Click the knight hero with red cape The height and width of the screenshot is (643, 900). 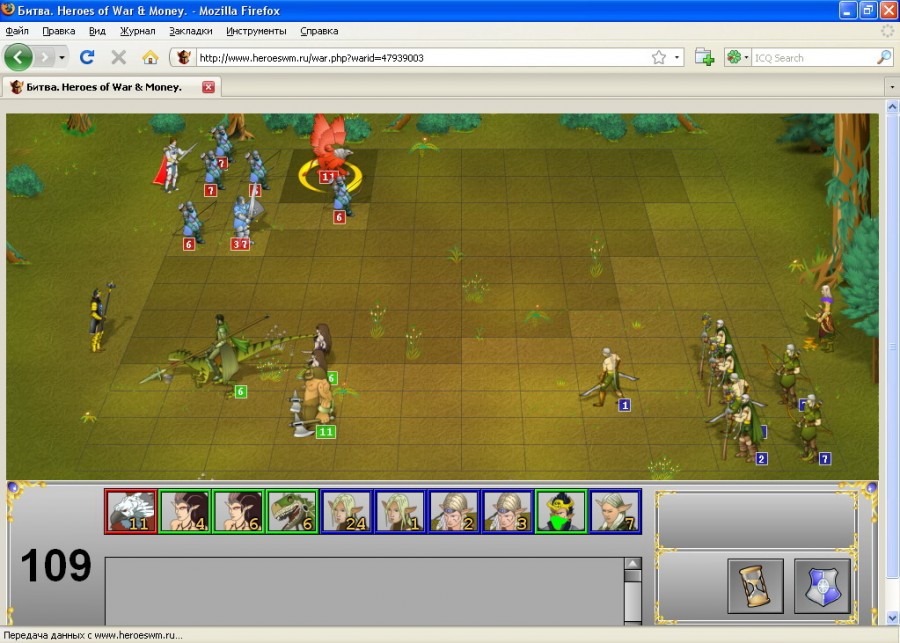(171, 165)
